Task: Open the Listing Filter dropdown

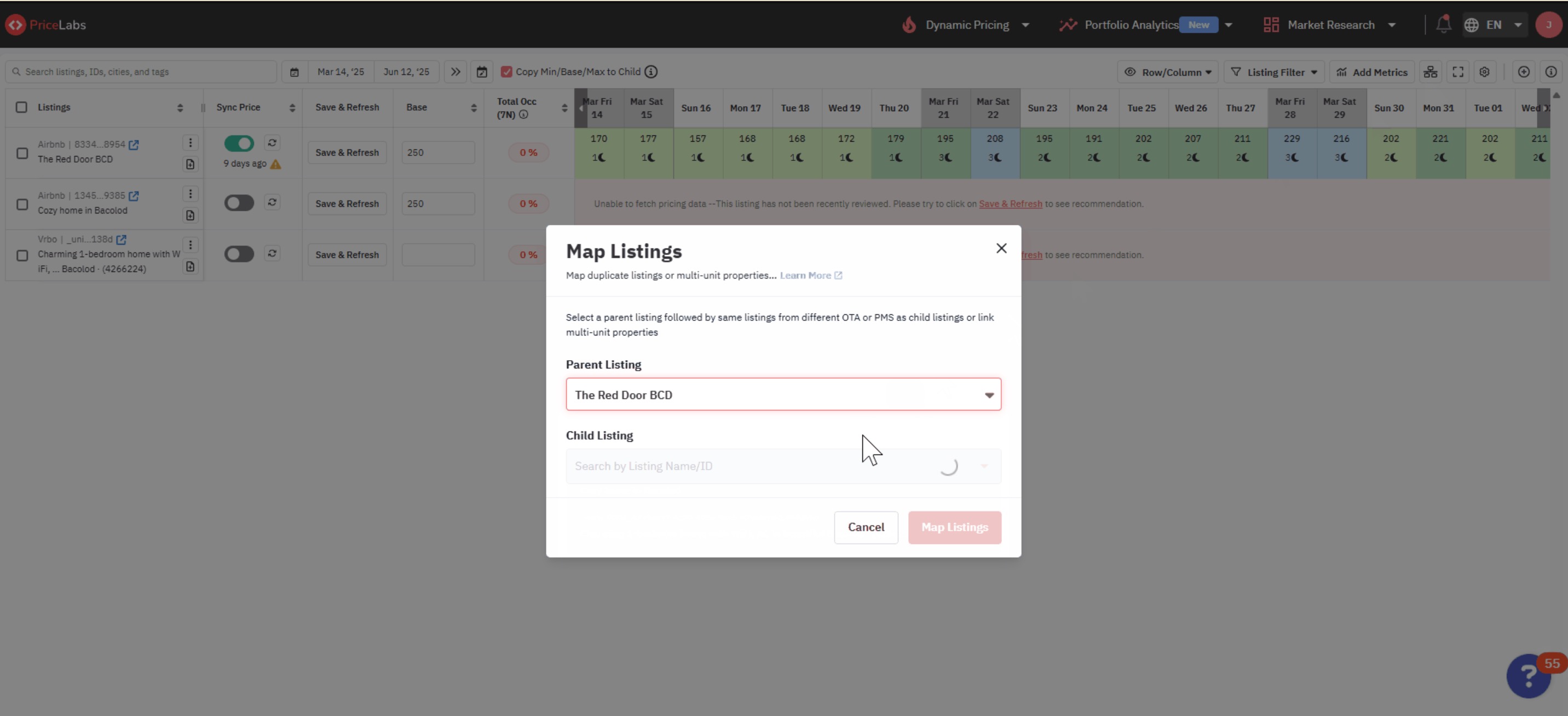Action: click(1274, 72)
